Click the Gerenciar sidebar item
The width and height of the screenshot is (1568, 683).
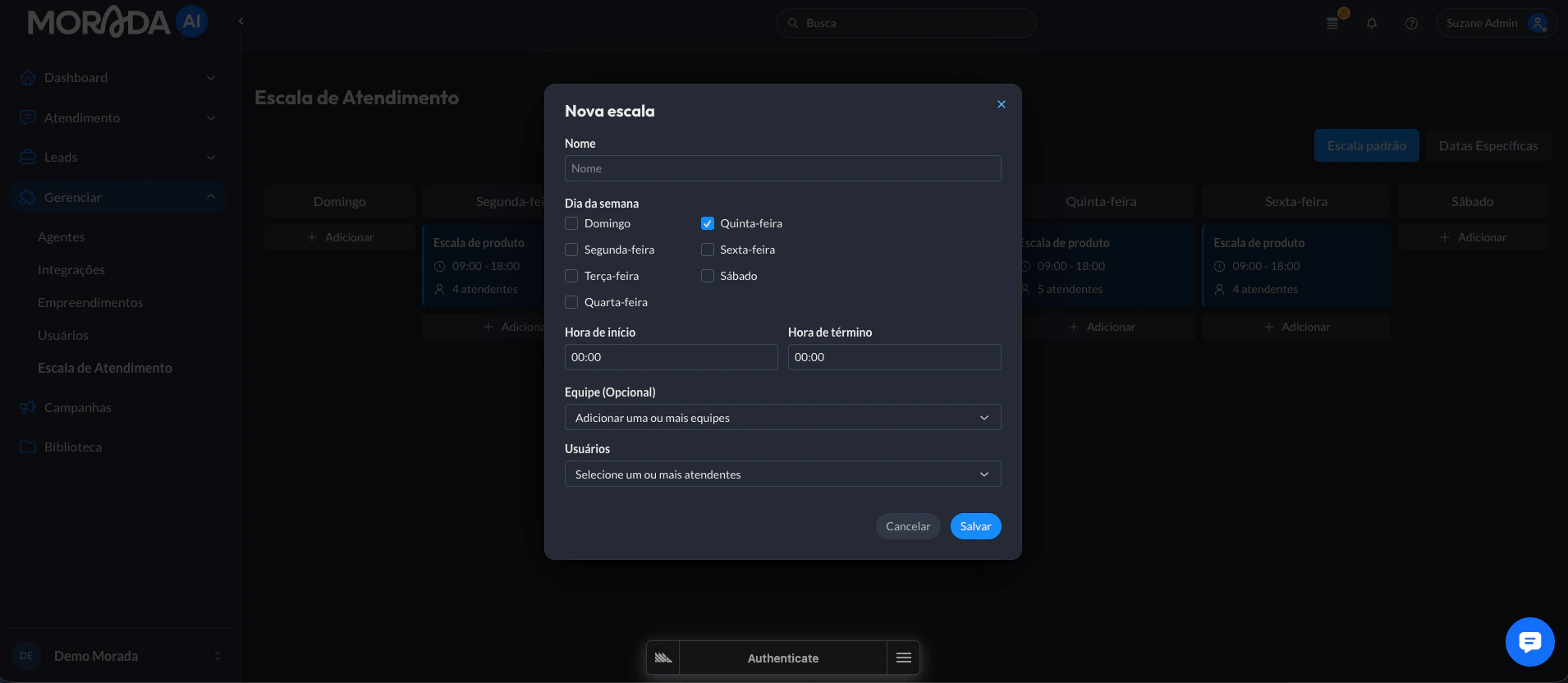point(117,197)
